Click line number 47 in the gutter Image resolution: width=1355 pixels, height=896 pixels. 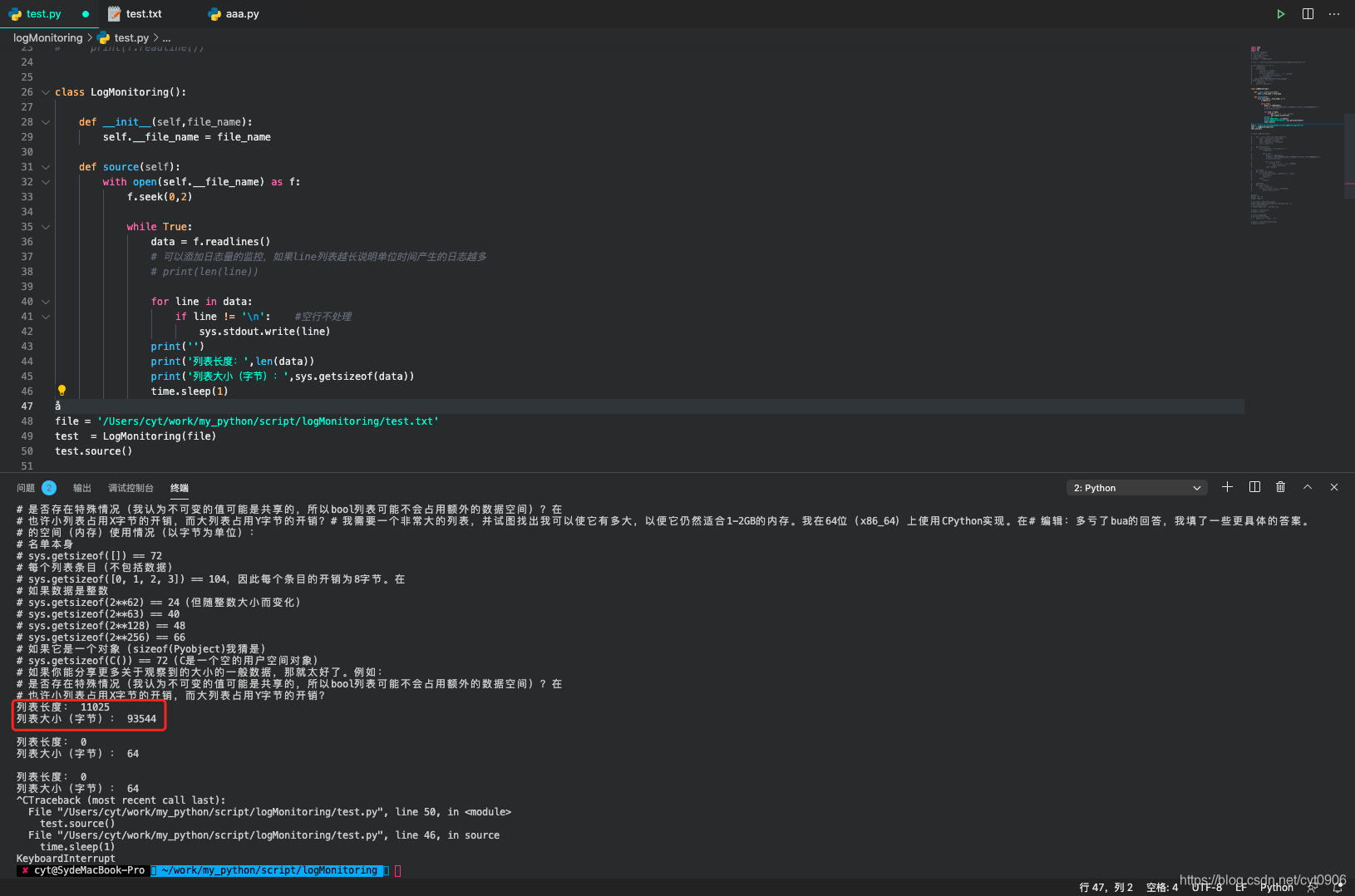pos(27,406)
